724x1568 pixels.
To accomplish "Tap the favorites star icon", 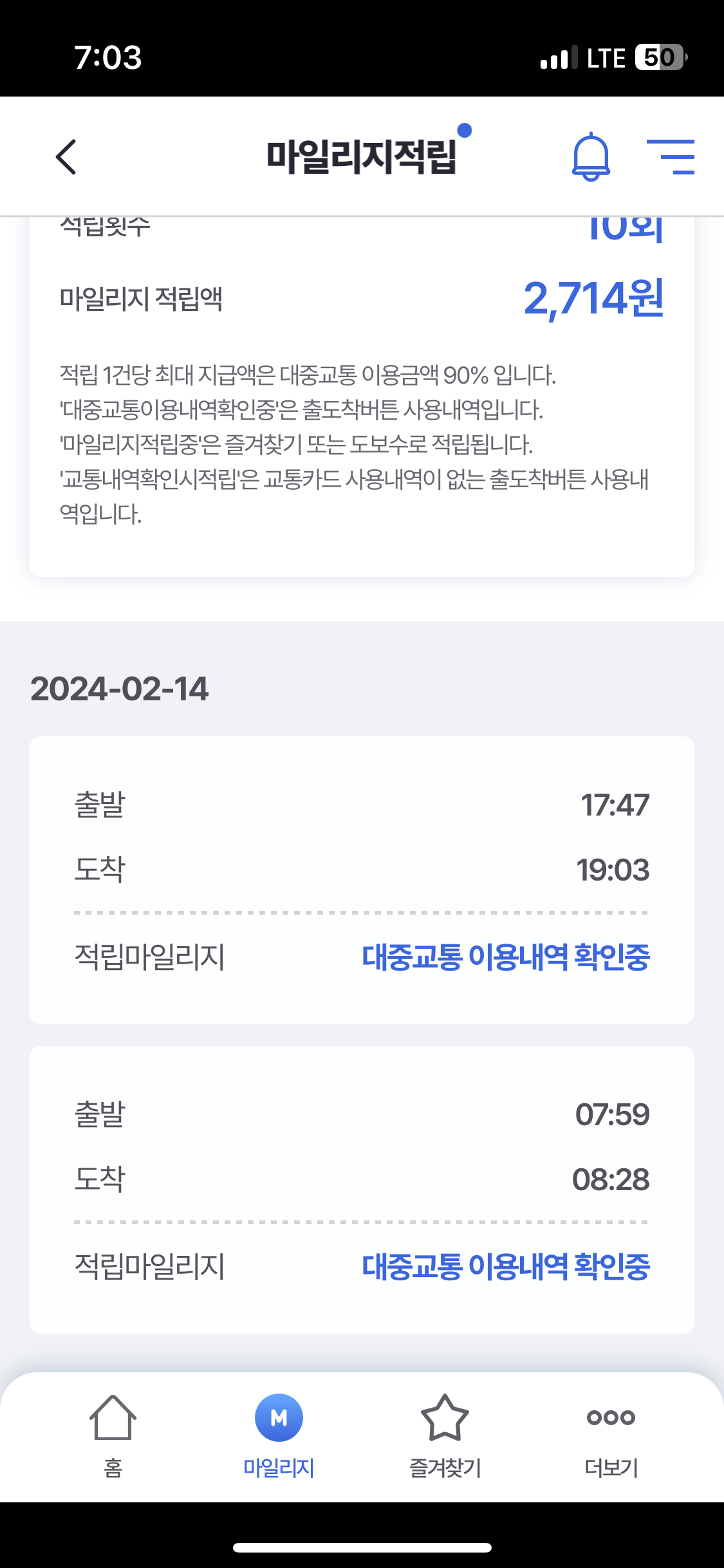I will tap(445, 1417).
